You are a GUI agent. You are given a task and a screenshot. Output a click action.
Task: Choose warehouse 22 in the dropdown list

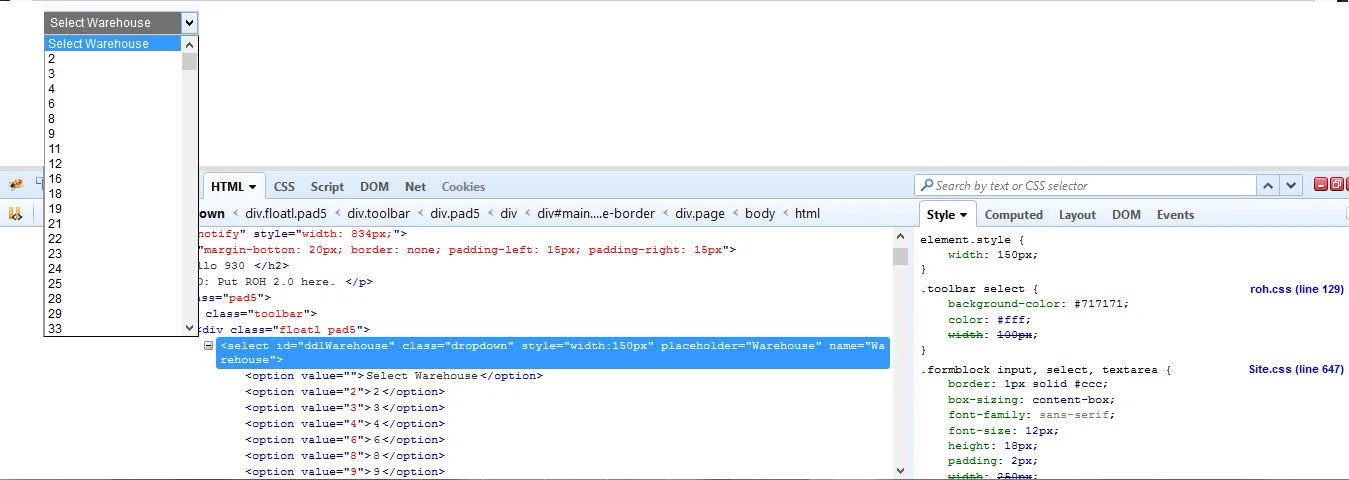[113, 239]
